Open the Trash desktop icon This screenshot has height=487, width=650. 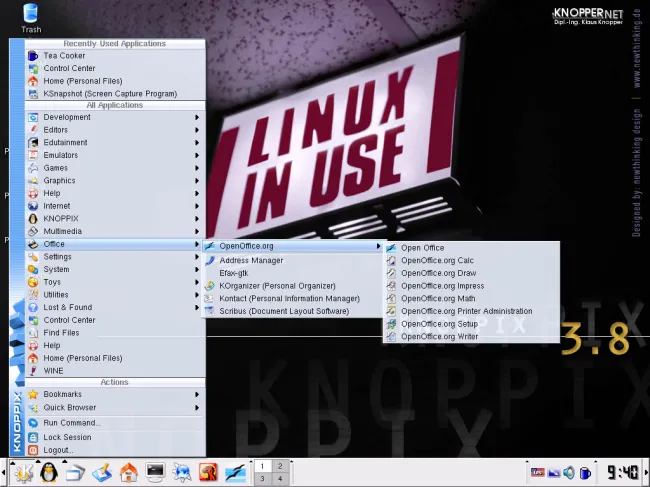(x=31, y=18)
